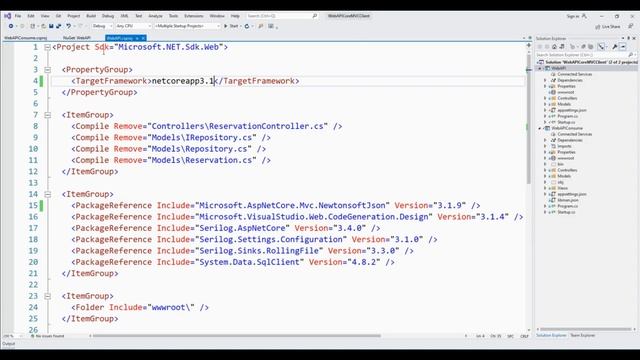Collapse the PropertyGroup outline at line 3
The height and width of the screenshot is (360, 640).
click(47, 70)
